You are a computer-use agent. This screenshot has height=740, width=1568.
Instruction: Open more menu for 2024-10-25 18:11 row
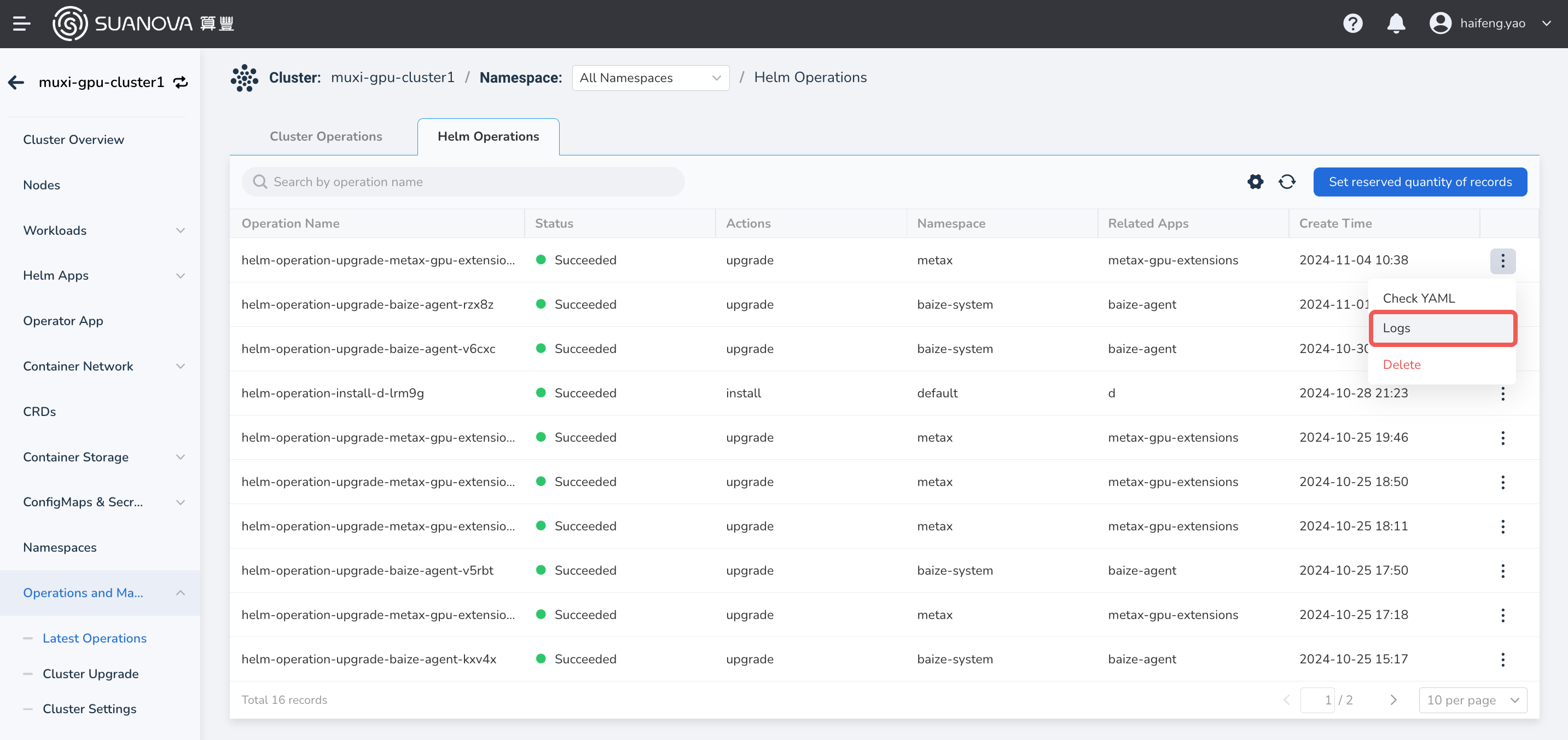[1502, 527]
